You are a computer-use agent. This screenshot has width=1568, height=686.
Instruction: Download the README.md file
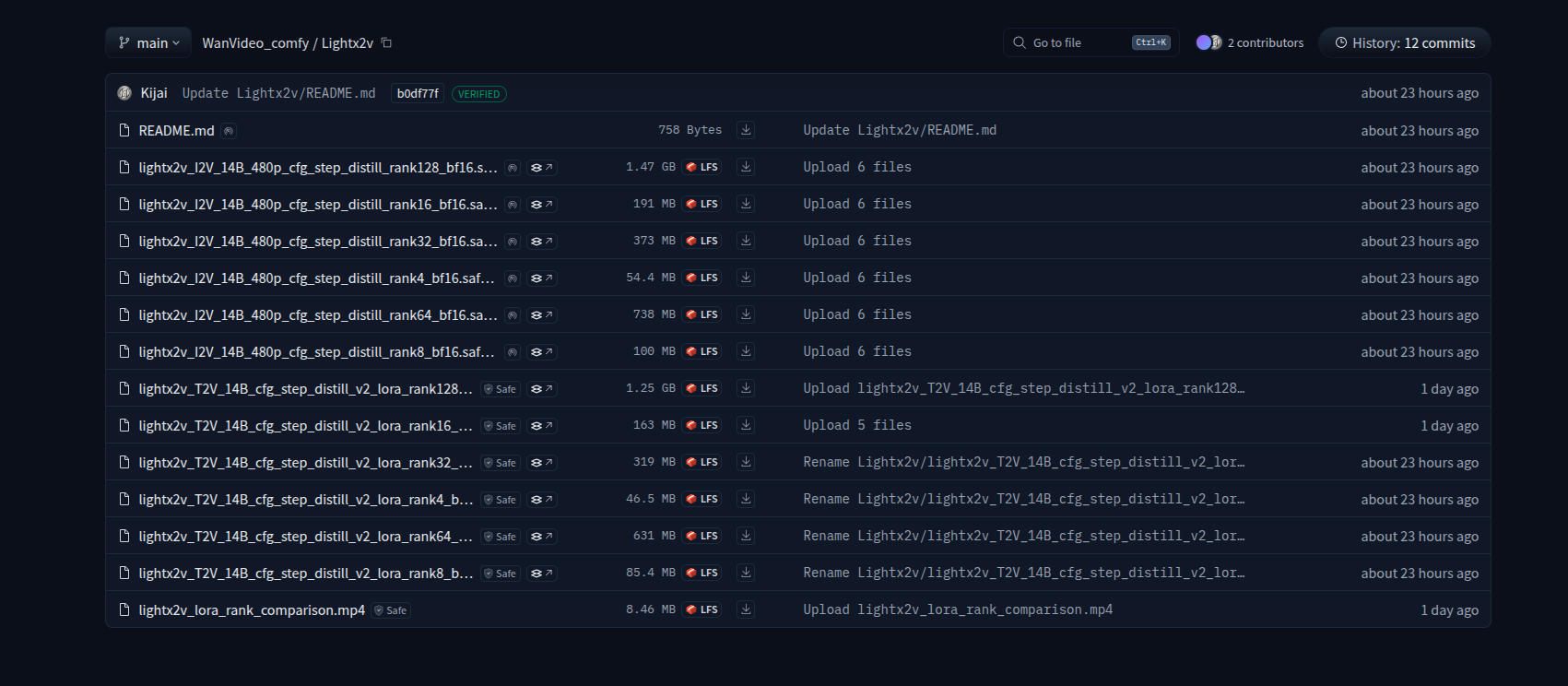[746, 130]
